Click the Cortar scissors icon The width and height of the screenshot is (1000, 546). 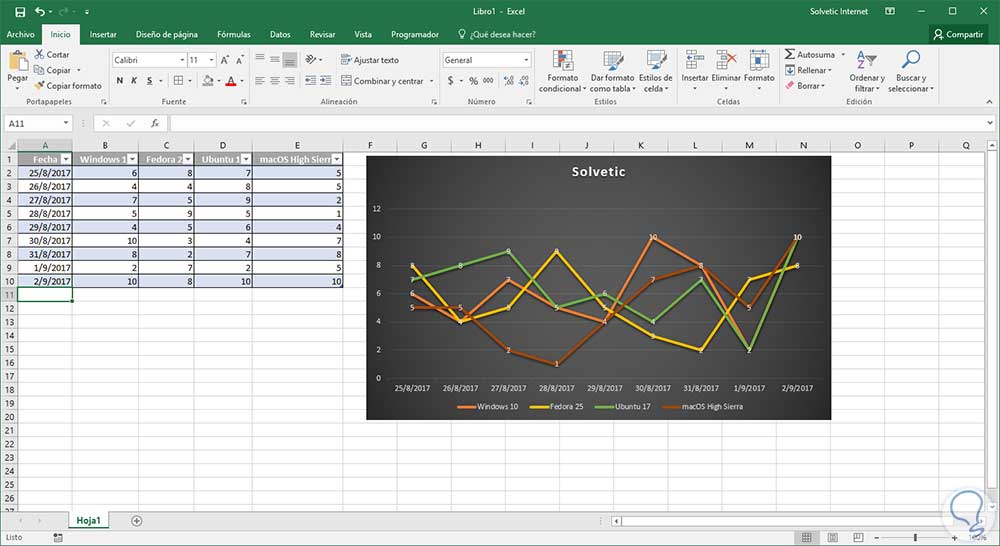pyautogui.click(x=40, y=54)
